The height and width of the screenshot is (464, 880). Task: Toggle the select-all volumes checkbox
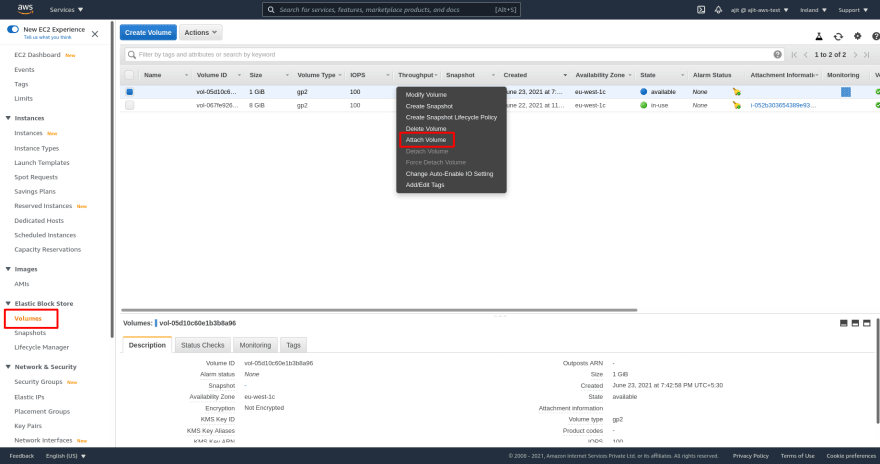[x=130, y=75]
